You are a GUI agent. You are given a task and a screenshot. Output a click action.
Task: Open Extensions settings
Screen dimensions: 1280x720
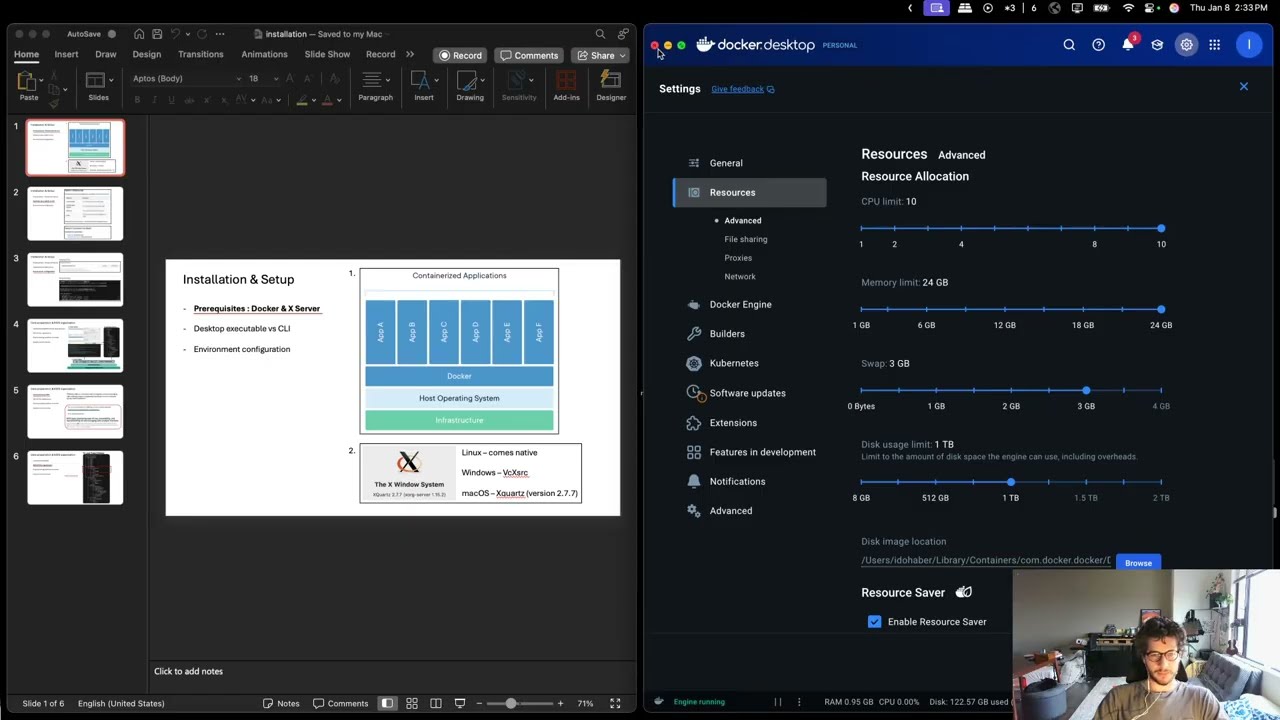(x=750, y=423)
